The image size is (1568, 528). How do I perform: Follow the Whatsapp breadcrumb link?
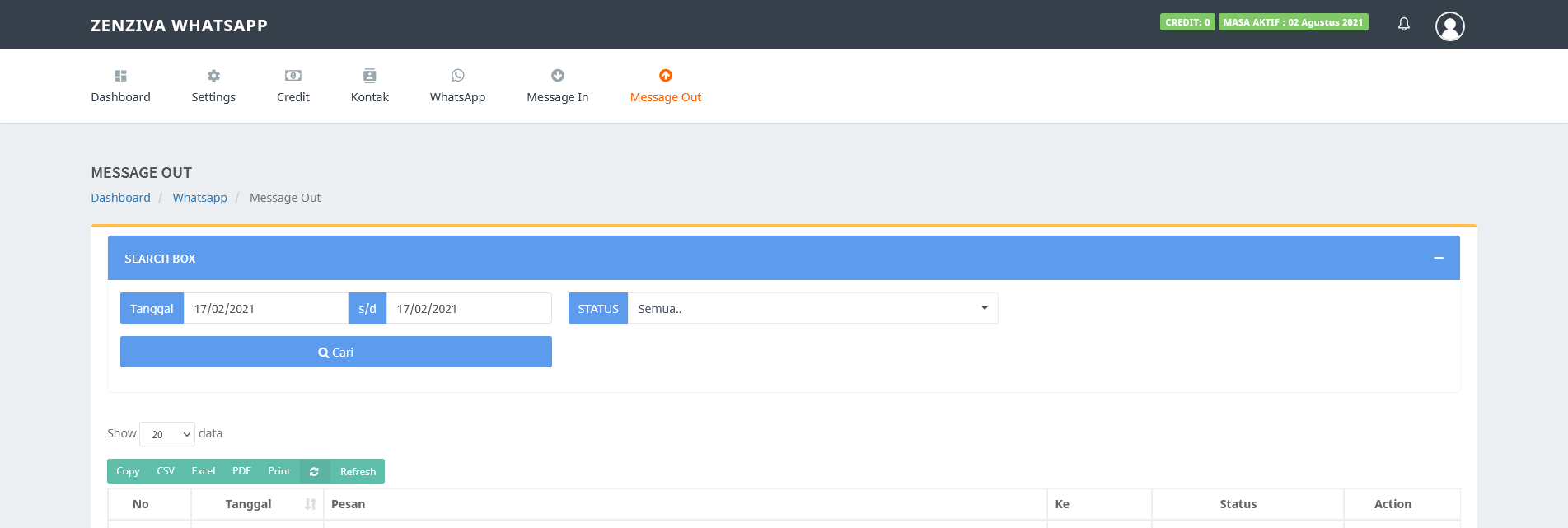click(x=200, y=198)
